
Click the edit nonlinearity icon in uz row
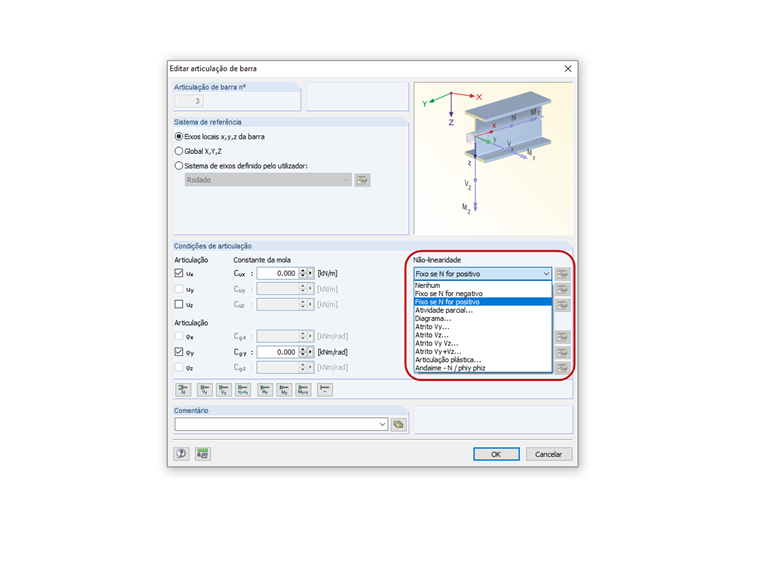click(562, 305)
